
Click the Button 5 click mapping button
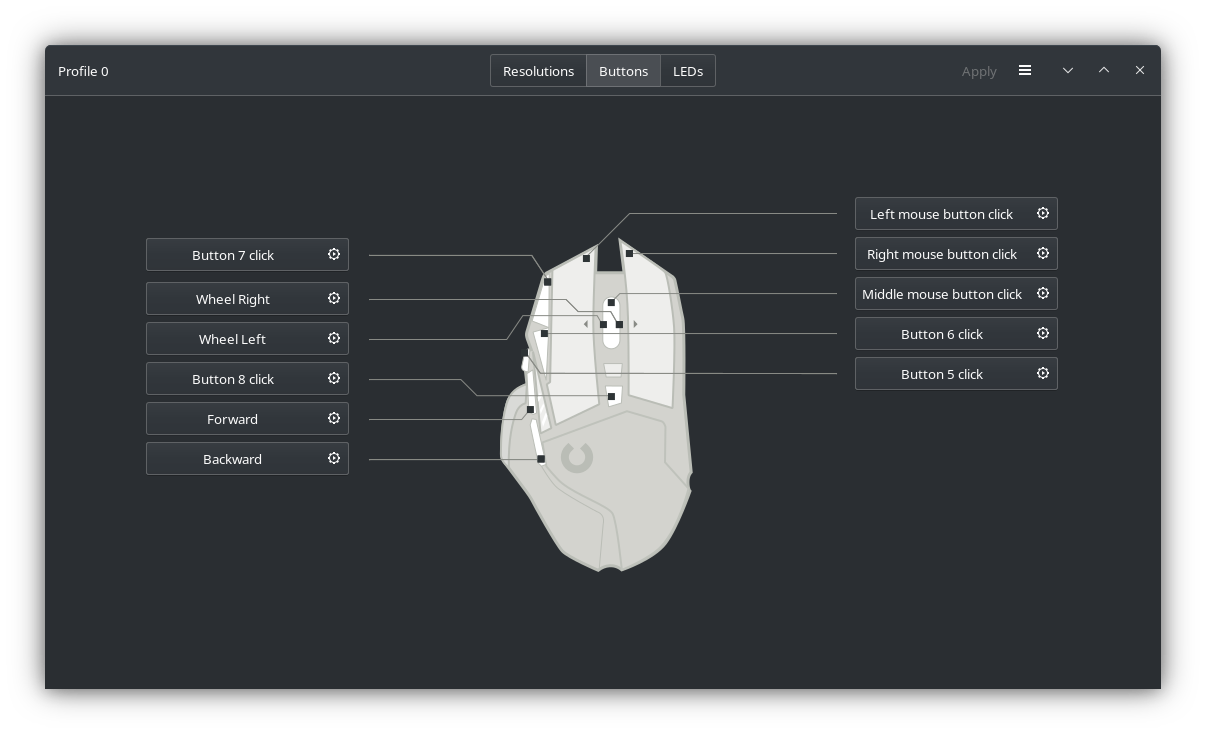click(x=956, y=374)
